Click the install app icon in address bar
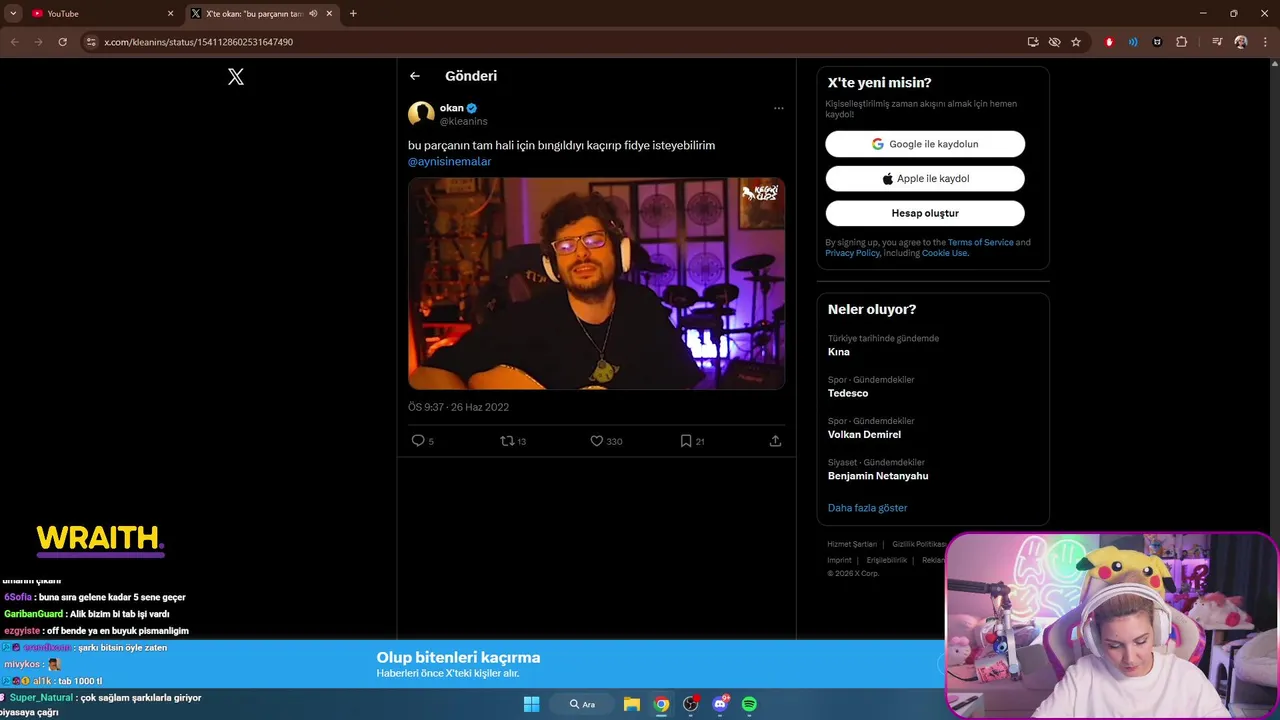The image size is (1280, 720). [x=1033, y=42]
